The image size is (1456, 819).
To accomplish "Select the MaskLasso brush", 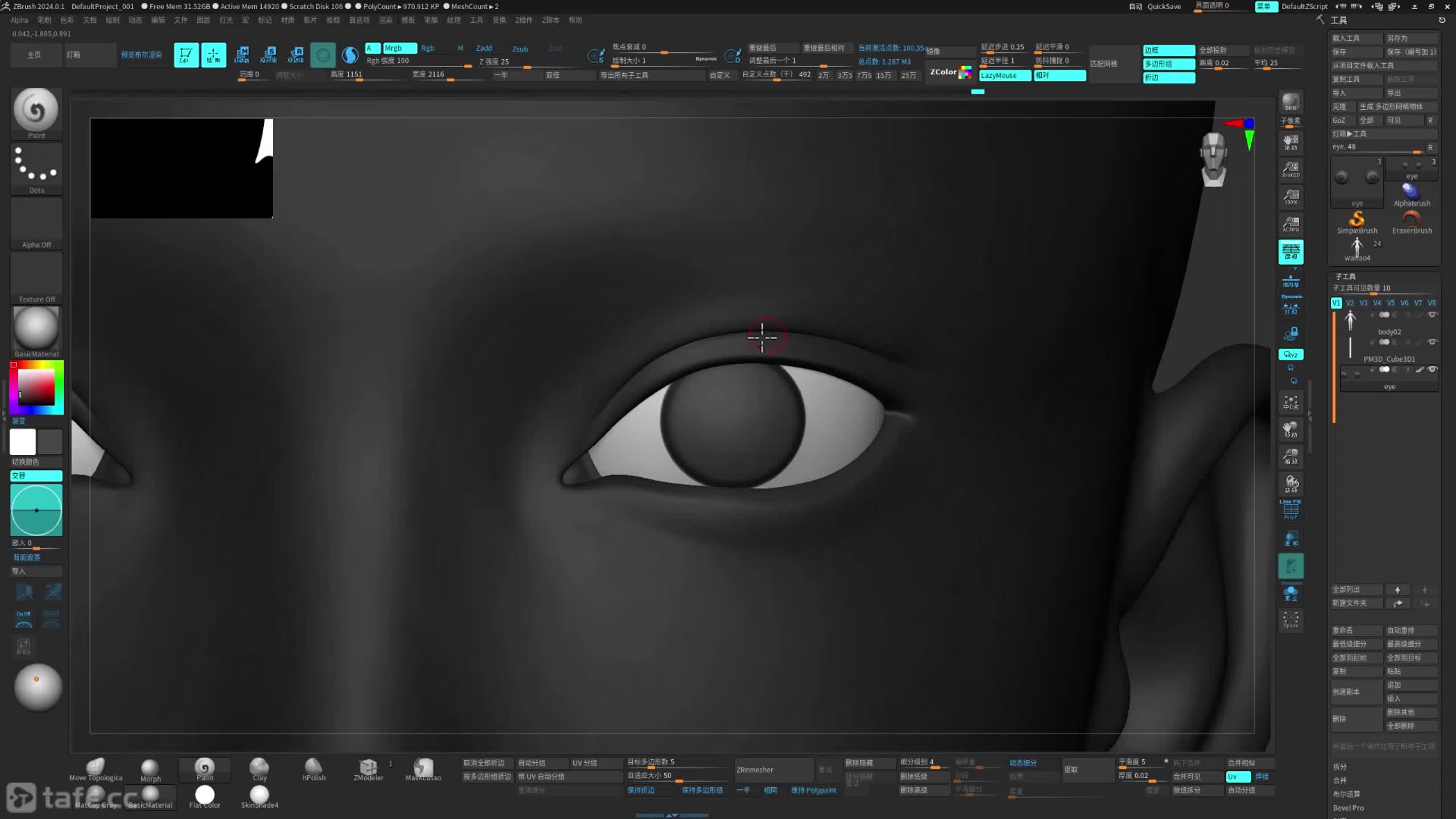I will click(423, 770).
